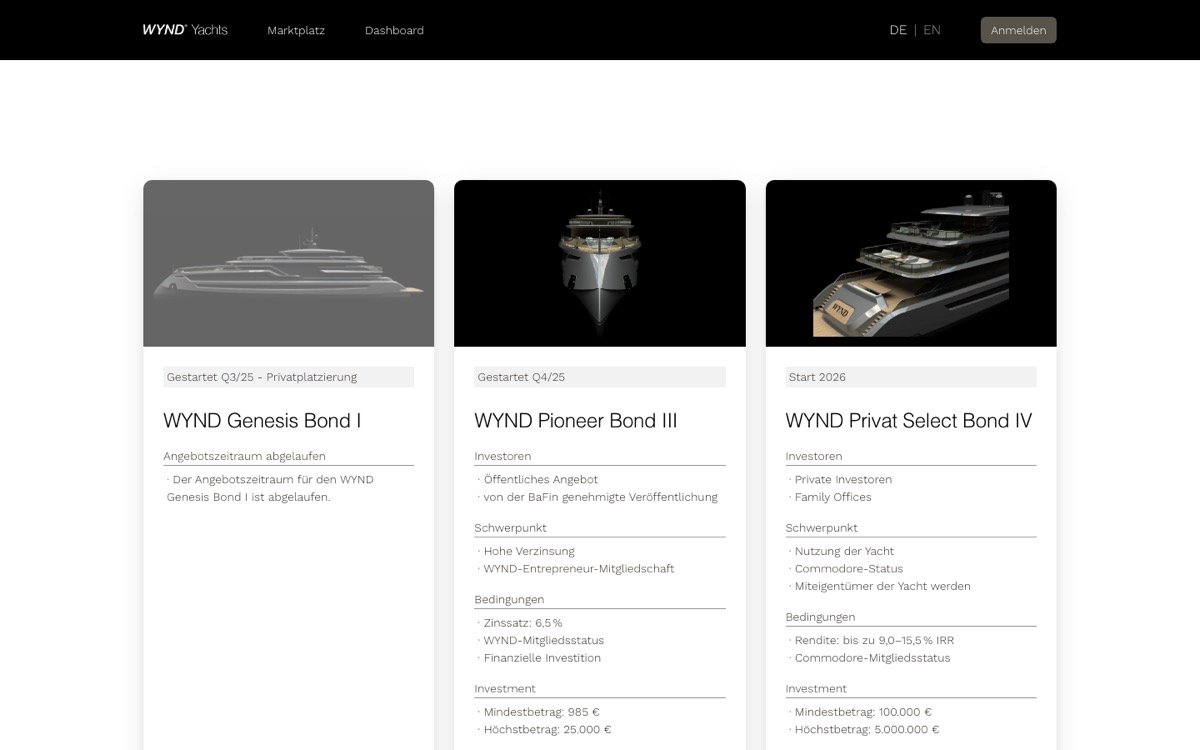Open the WYND Privat Select Bond IV yacht image

(x=911, y=263)
